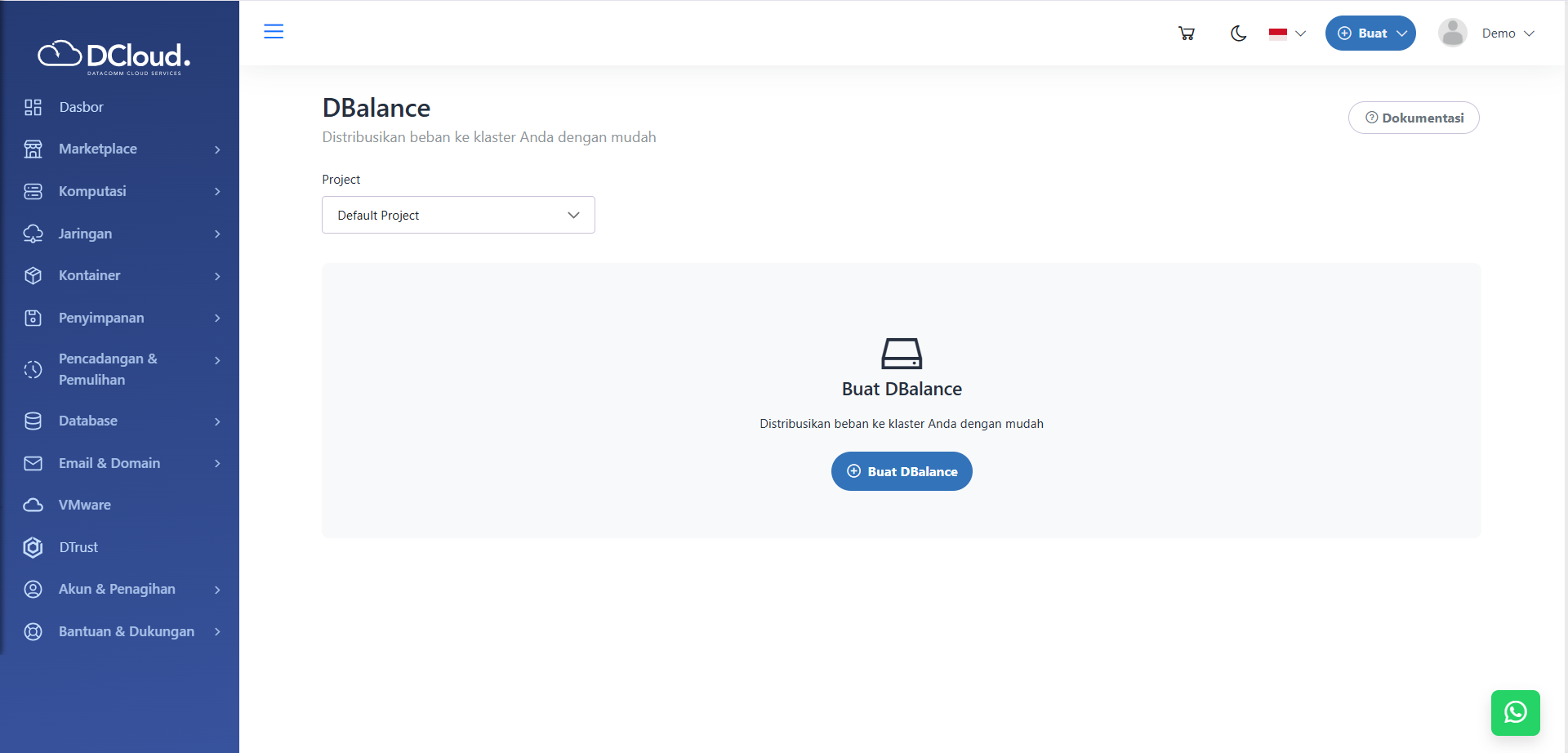Open the shopping cart icon
Viewport: 1568px width, 753px height.
pos(1187,33)
